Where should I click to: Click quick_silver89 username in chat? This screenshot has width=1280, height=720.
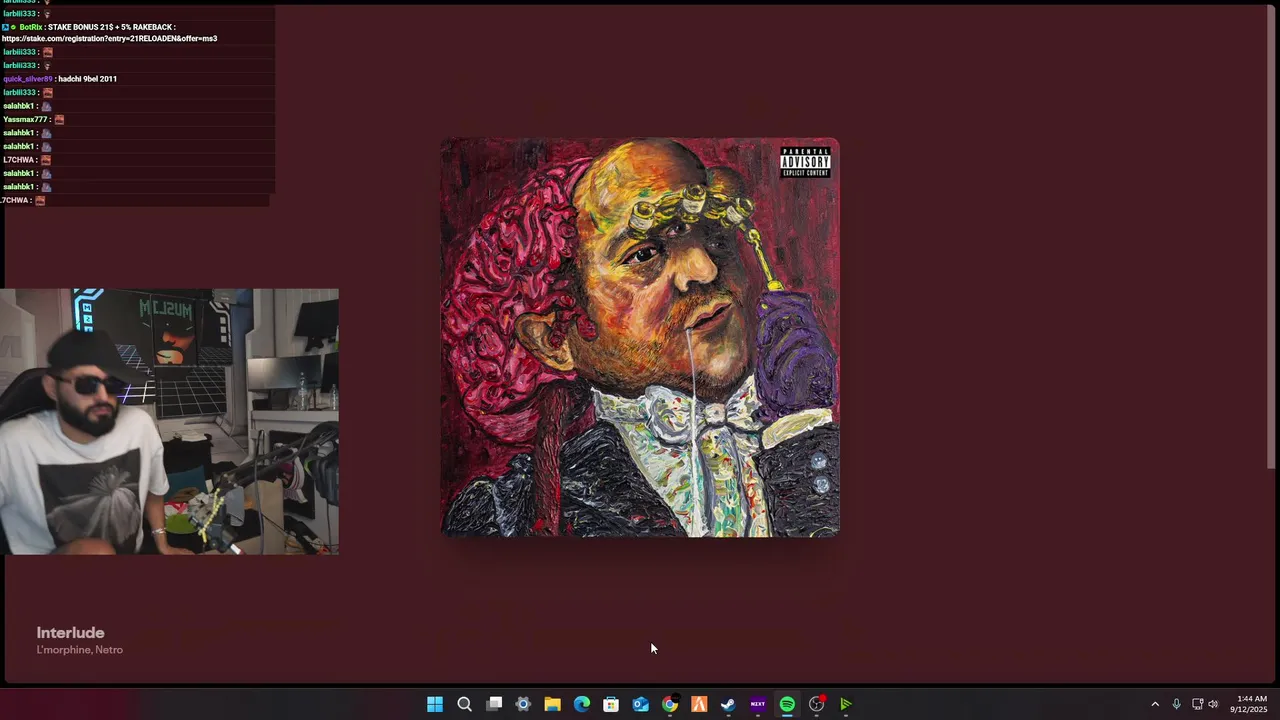[x=28, y=79]
